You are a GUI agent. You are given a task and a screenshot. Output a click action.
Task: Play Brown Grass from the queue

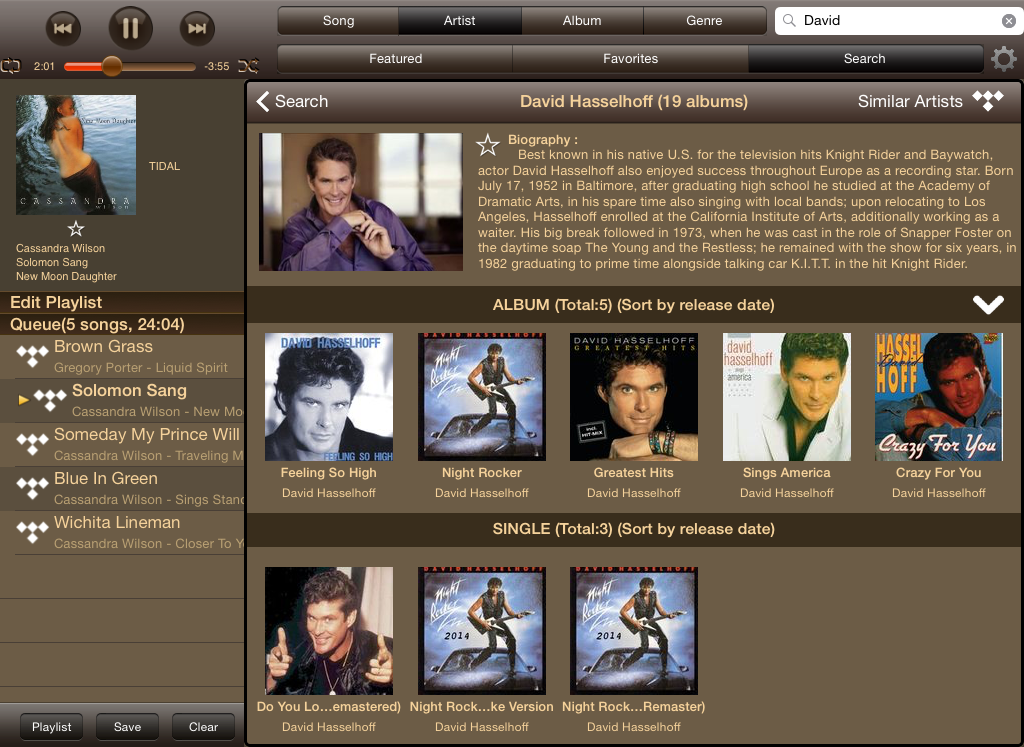pos(121,357)
